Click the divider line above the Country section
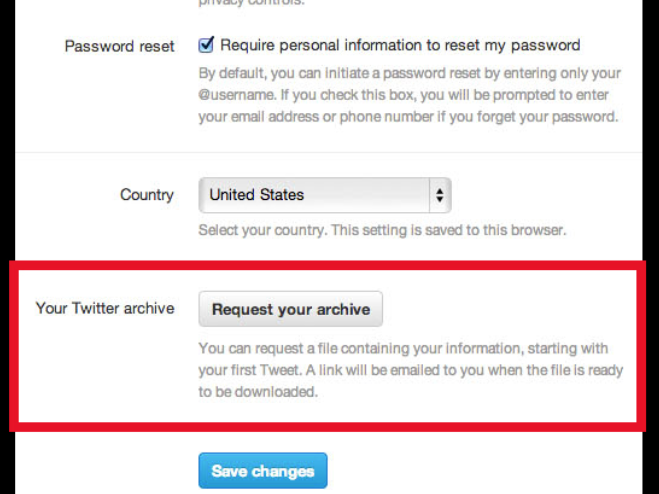This screenshot has width=659, height=494. pos(328,153)
